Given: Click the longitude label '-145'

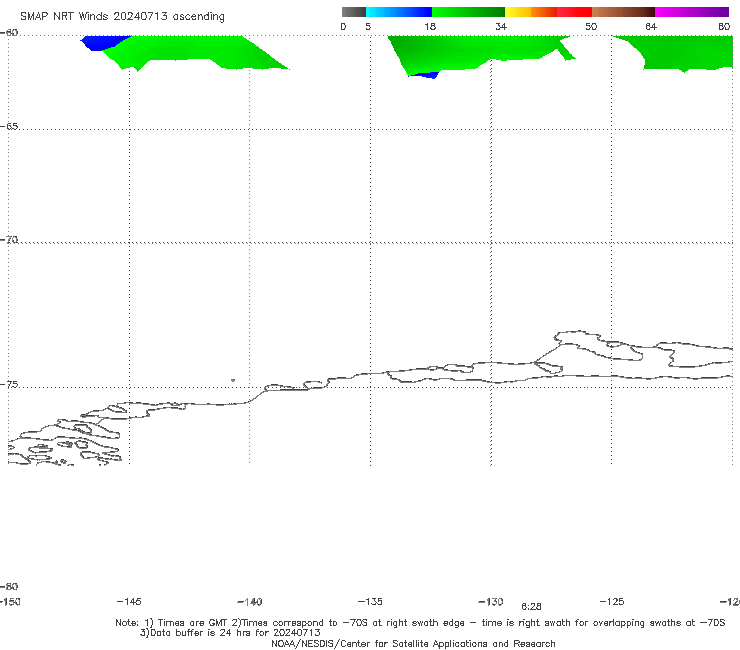Looking at the screenshot, I should coord(129,602).
